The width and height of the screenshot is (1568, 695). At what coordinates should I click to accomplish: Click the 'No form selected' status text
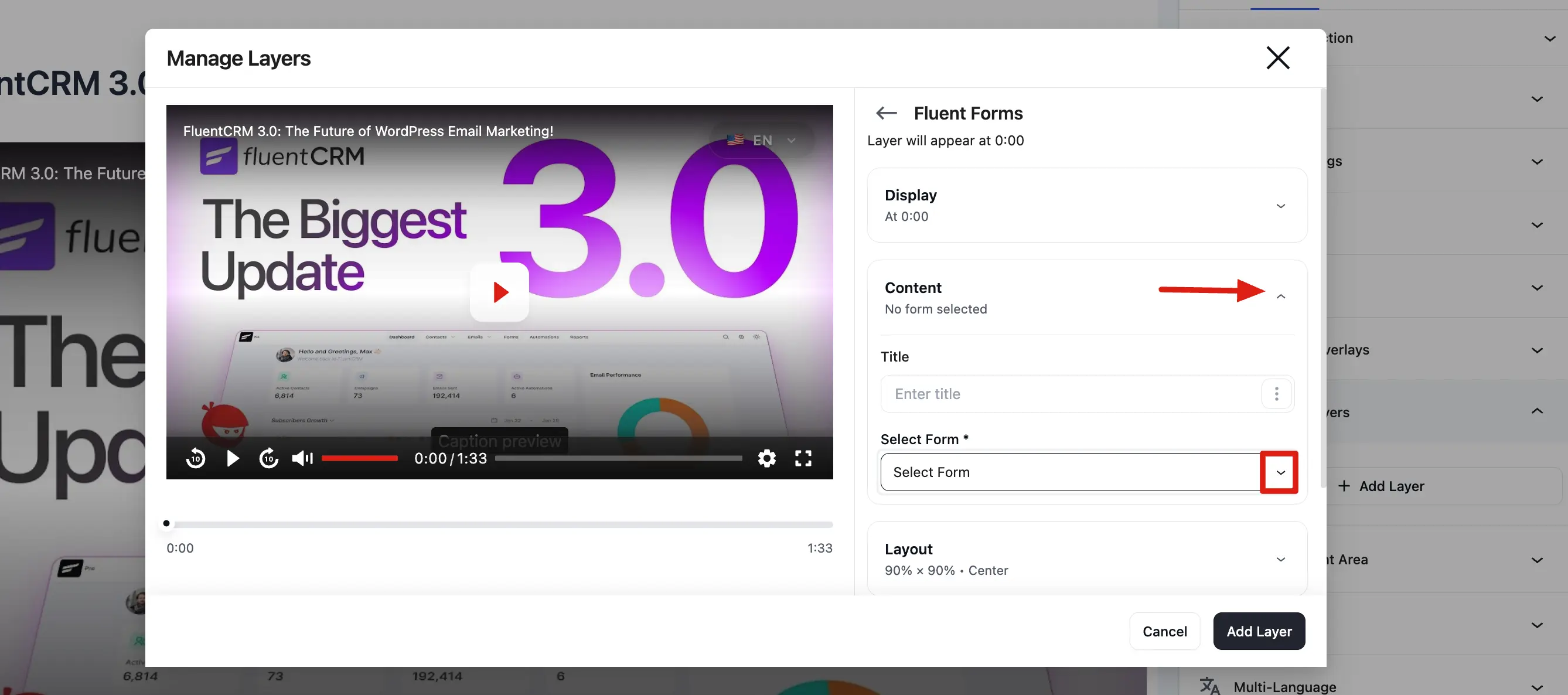(x=936, y=309)
